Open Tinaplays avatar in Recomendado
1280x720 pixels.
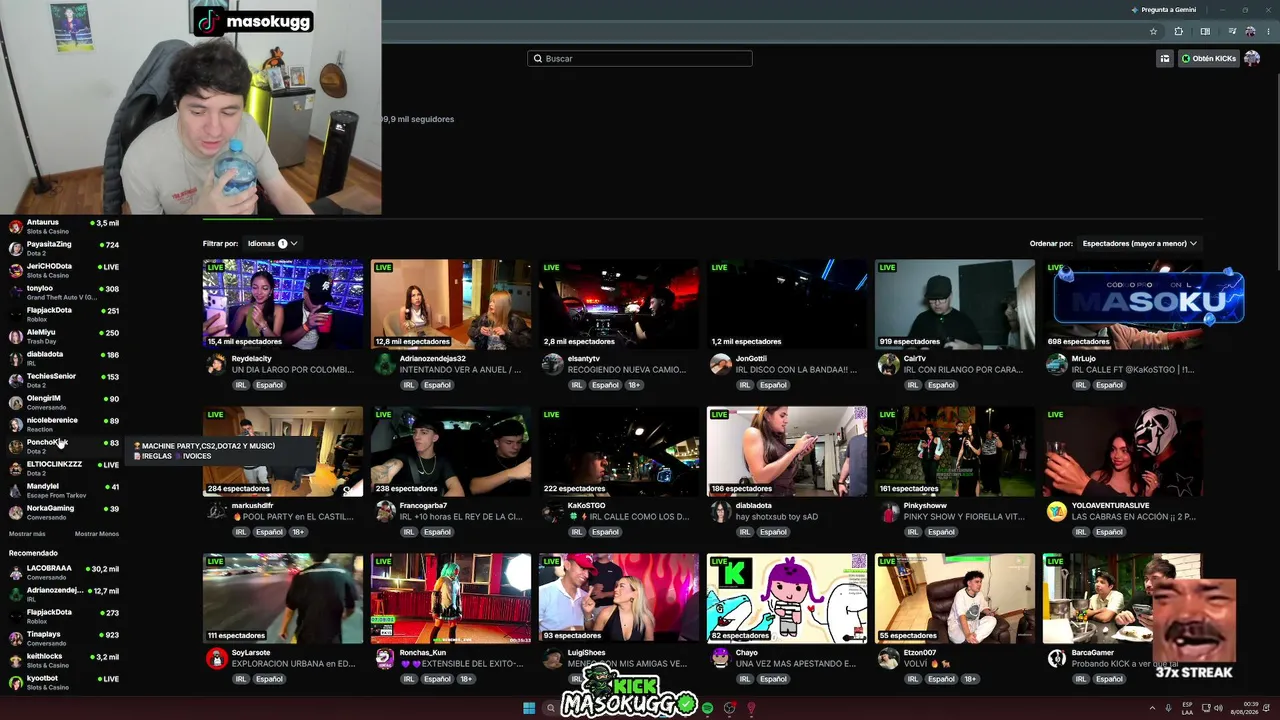(15, 638)
